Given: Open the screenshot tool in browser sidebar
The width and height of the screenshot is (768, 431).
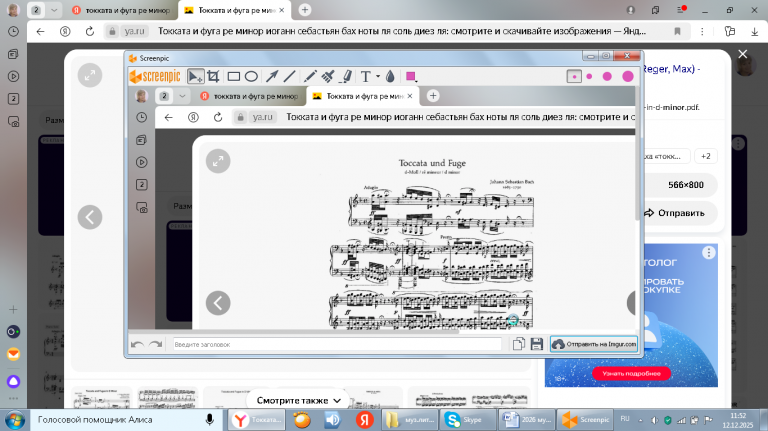Looking at the screenshot, I should click(x=13, y=121).
